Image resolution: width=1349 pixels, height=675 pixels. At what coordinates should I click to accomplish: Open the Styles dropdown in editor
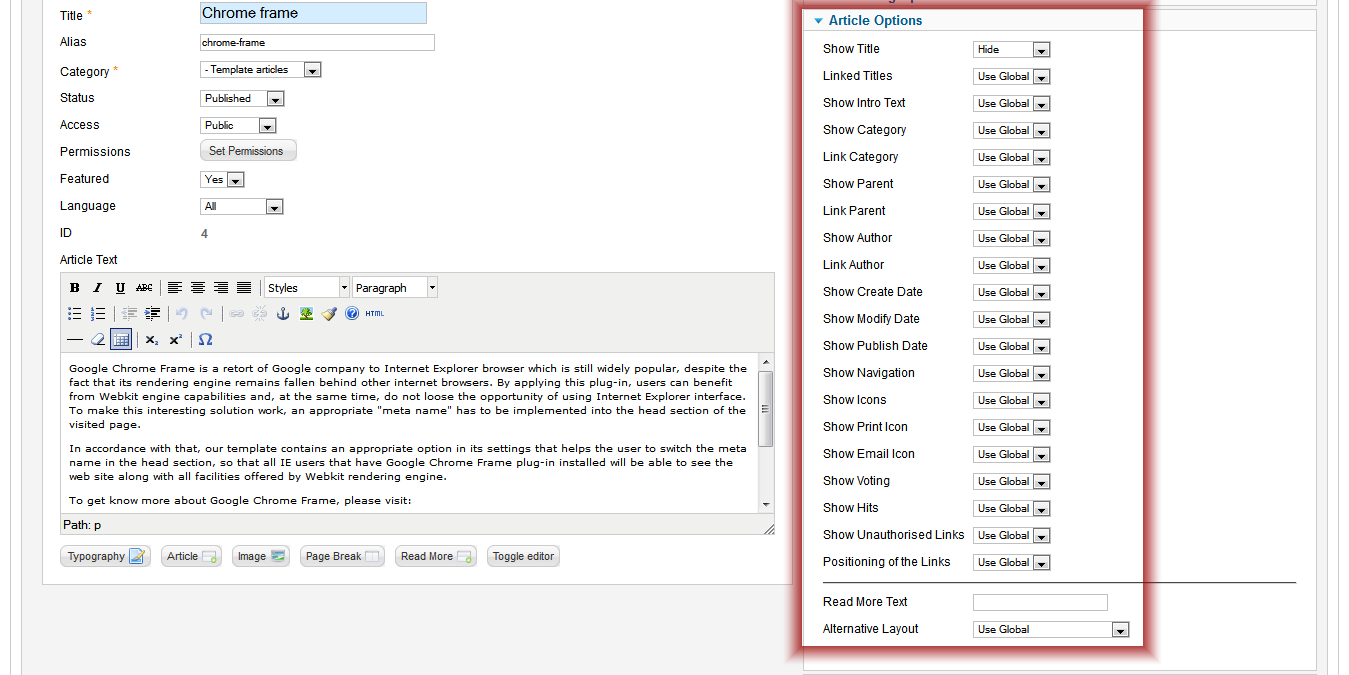pyautogui.click(x=307, y=288)
